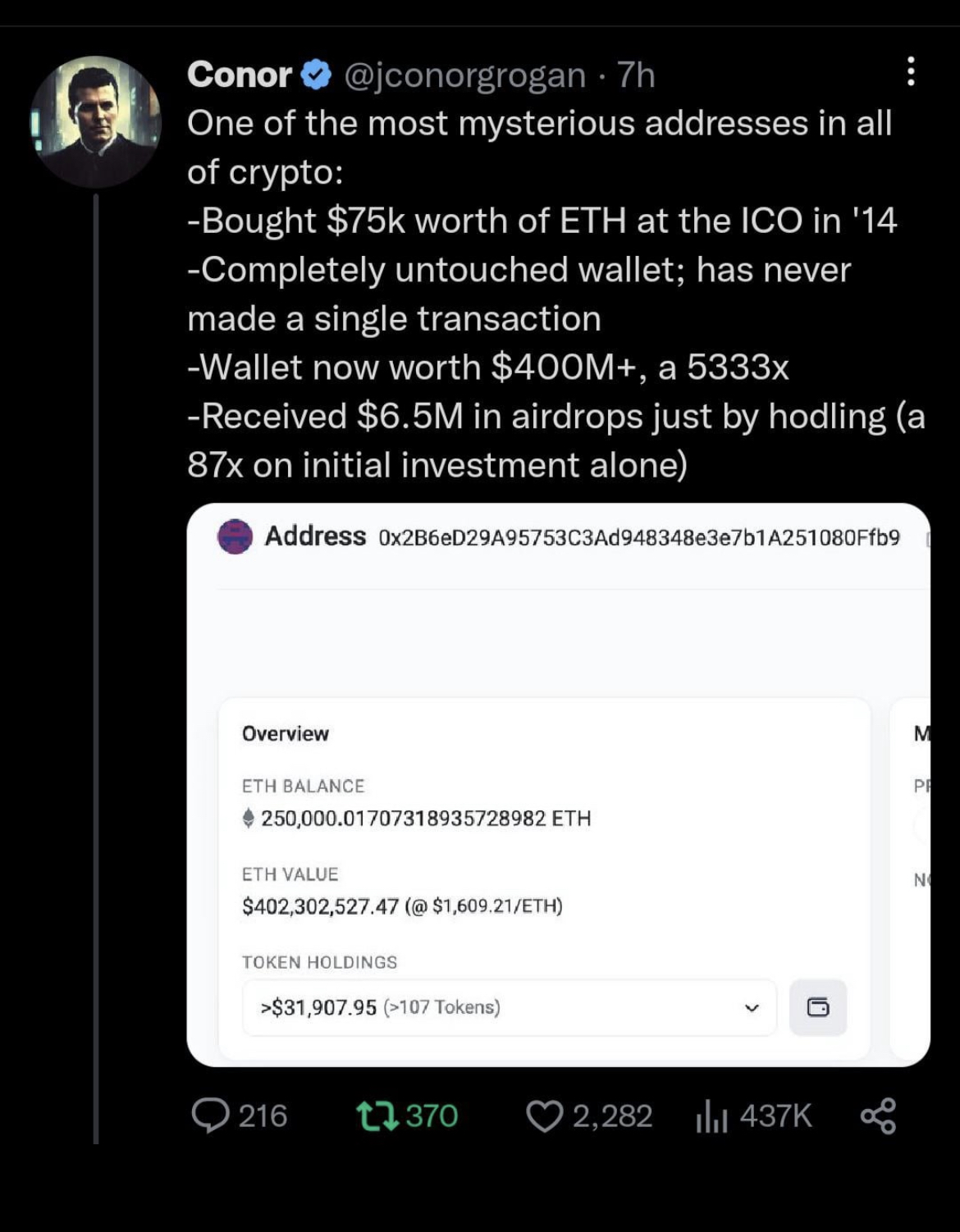The width and height of the screenshot is (960, 1232).
Task: Open the @jconorgrogan handle link
Action: [x=464, y=75]
